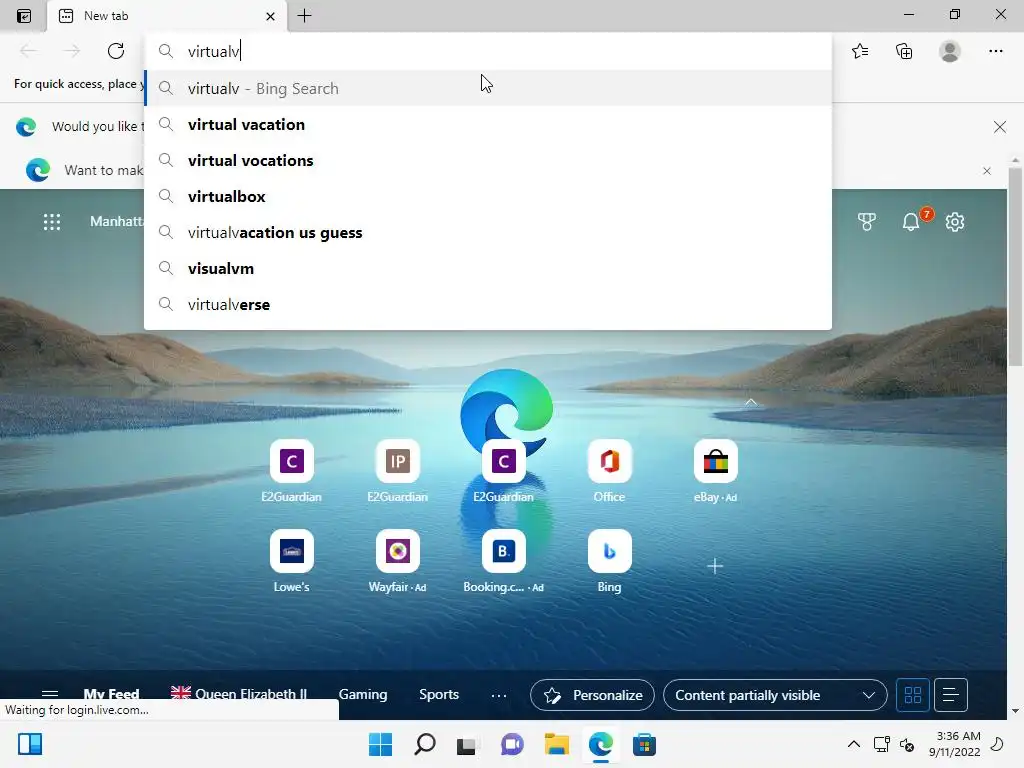
Task: Collapse quick links with up chevron
Action: pos(751,402)
